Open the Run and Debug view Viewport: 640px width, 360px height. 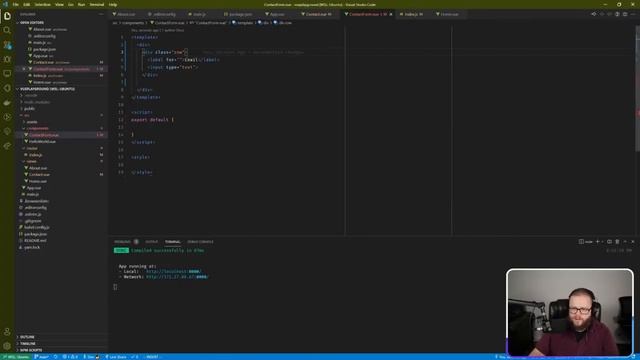coord(7,59)
